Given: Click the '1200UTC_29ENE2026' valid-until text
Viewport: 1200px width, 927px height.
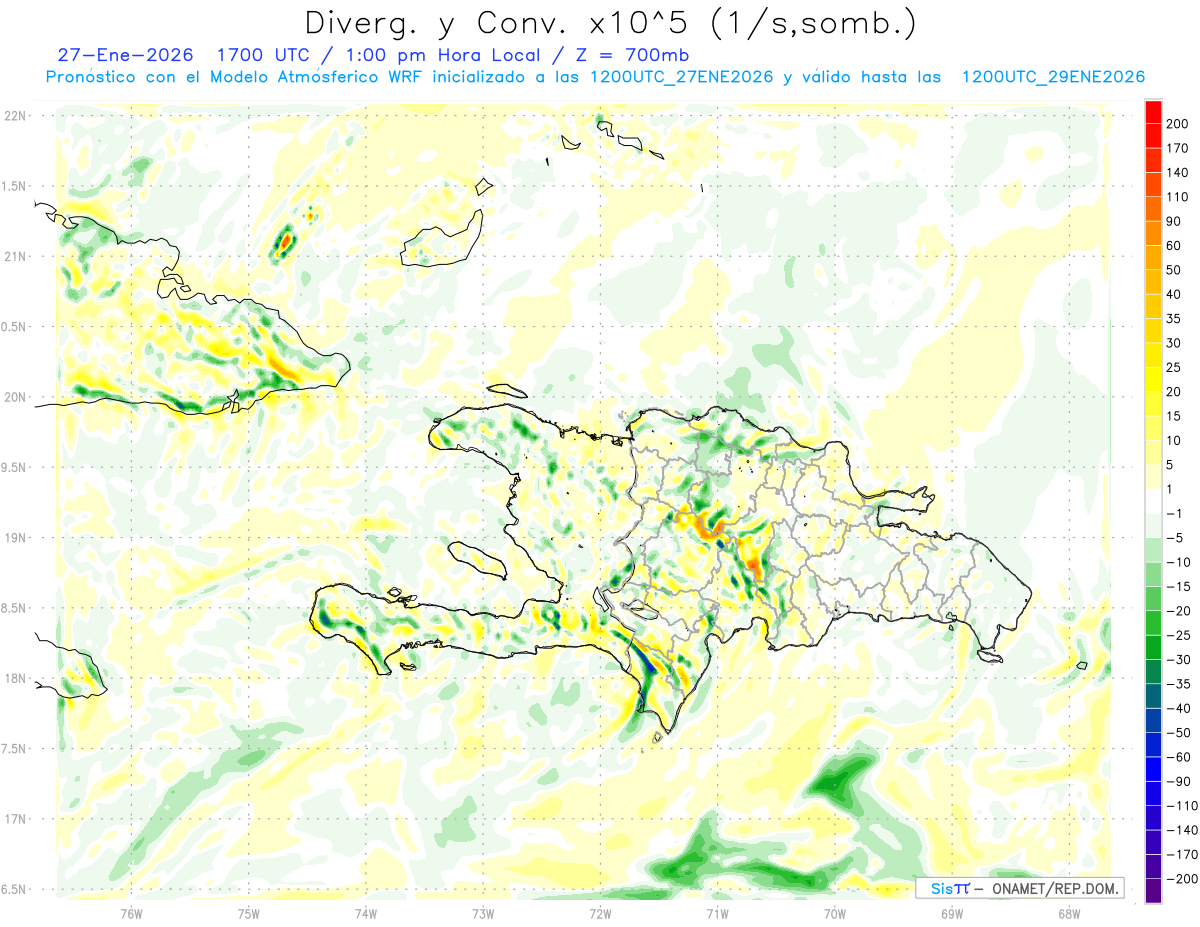Looking at the screenshot, I should [x=1053, y=77].
